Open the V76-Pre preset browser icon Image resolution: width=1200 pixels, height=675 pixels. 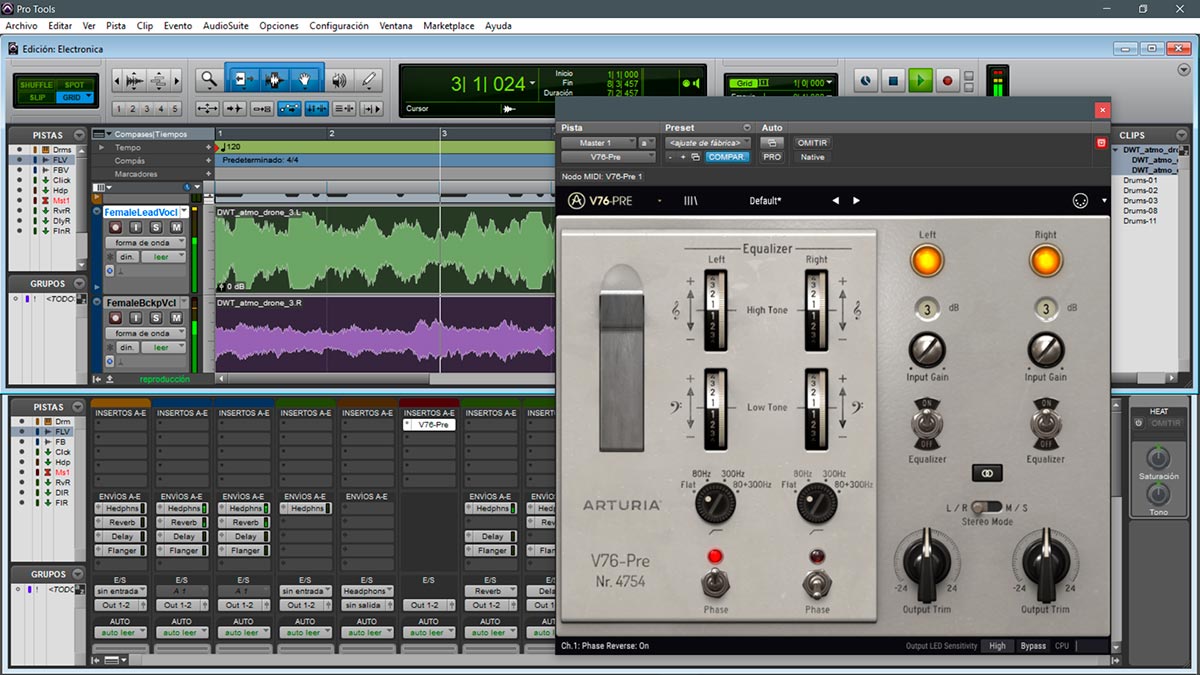690,200
